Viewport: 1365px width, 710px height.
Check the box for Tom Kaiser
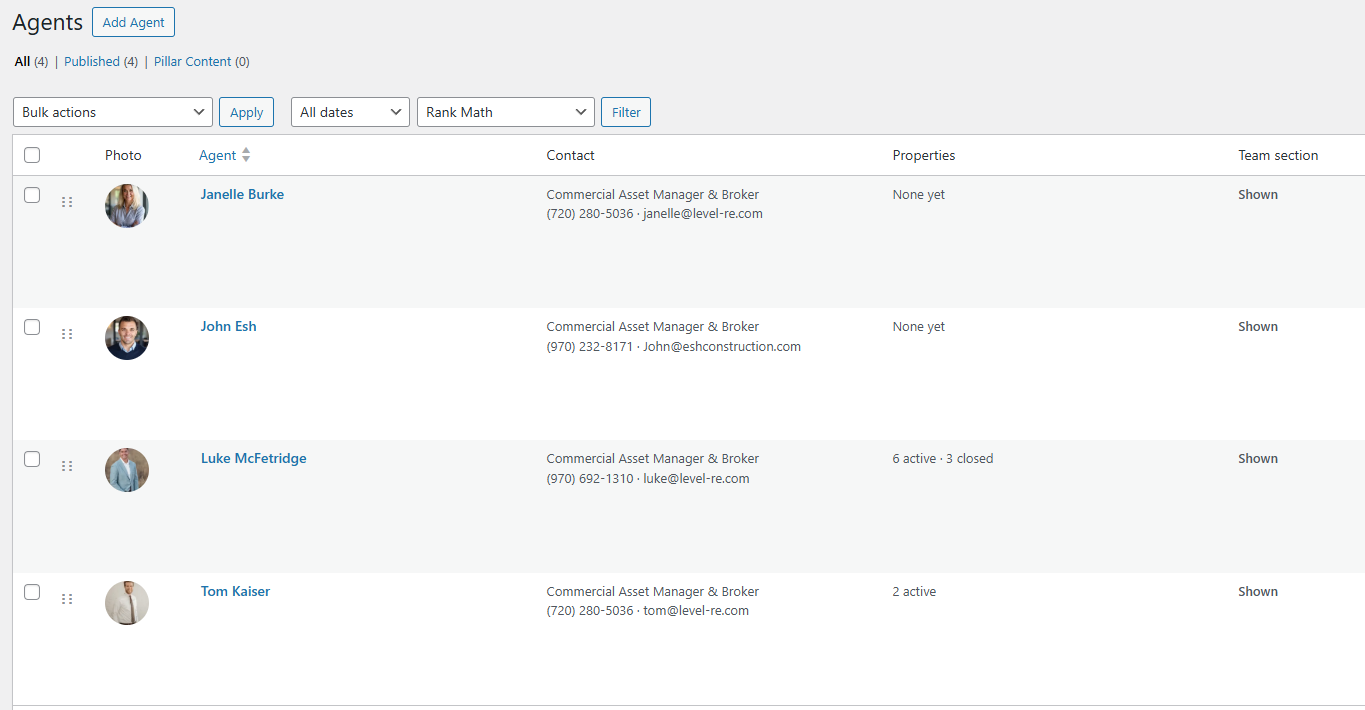[32, 592]
